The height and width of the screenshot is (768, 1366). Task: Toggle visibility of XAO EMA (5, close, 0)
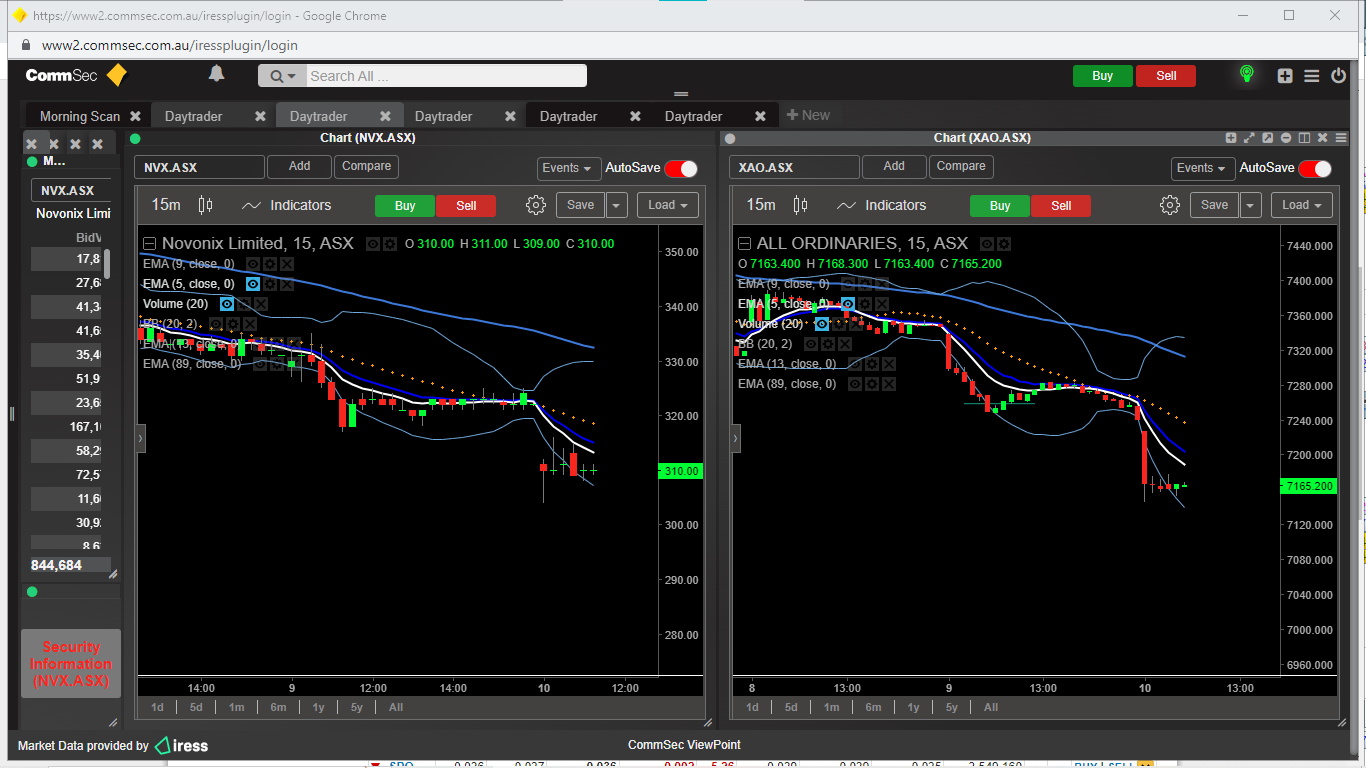(x=848, y=304)
